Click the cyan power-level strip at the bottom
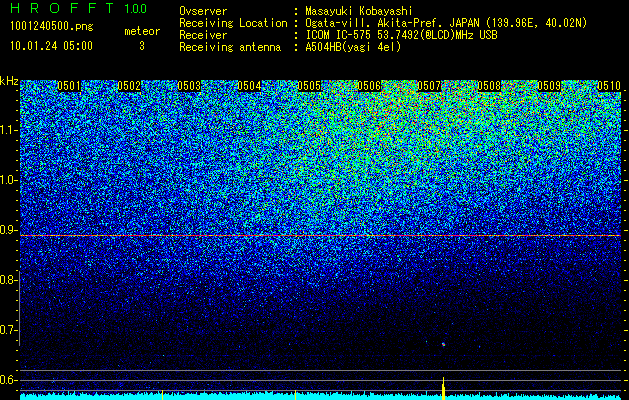 pyautogui.click(x=321, y=396)
